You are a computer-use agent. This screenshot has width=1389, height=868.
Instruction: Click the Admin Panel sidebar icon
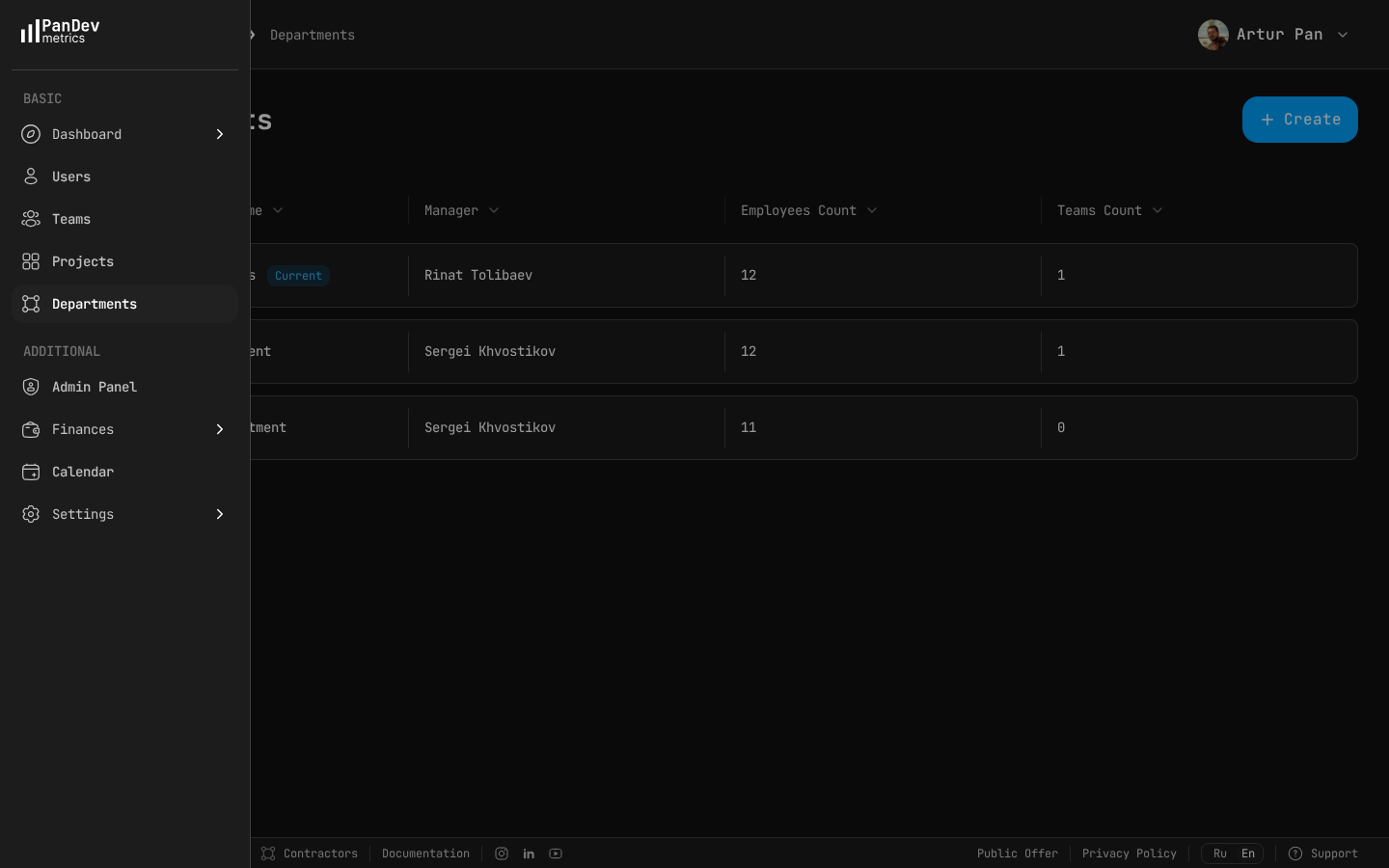click(31, 387)
